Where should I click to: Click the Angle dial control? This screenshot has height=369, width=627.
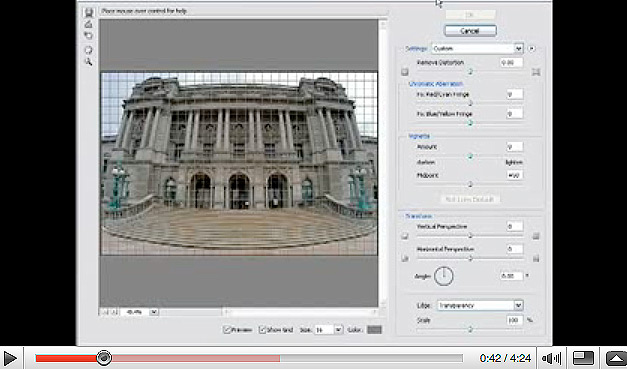coord(444,276)
